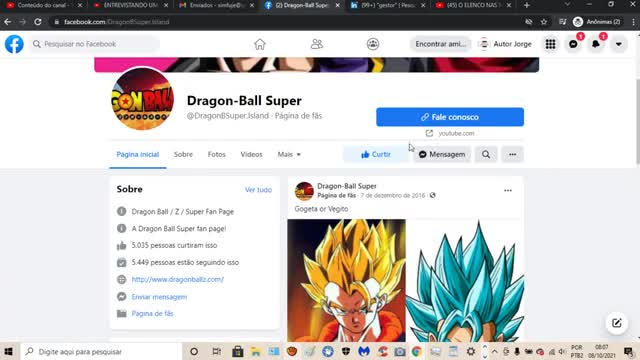
Task: Open the youtube.com external link
Action: pyautogui.click(x=450, y=133)
